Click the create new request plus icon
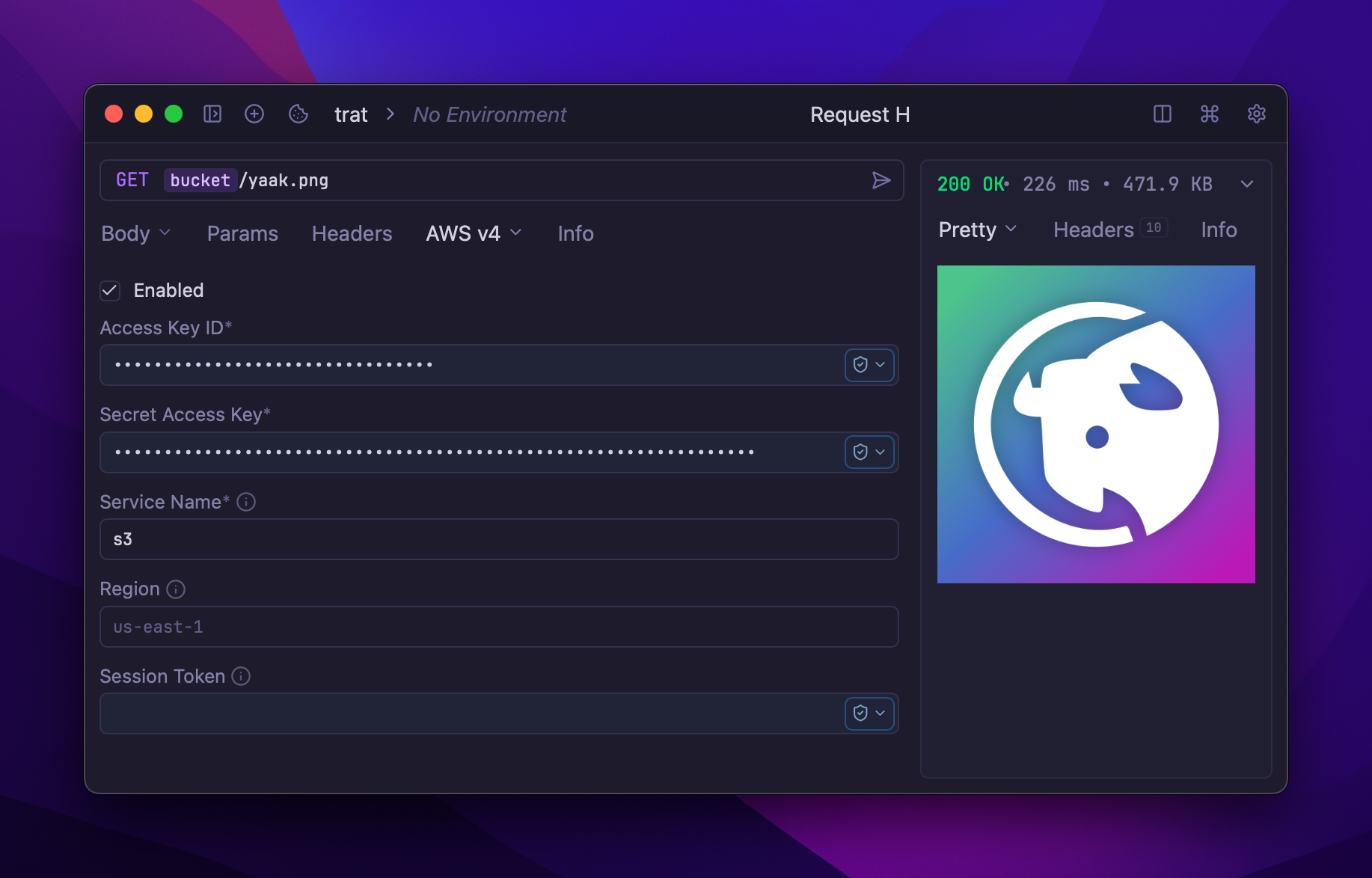The image size is (1372, 878). point(254,114)
